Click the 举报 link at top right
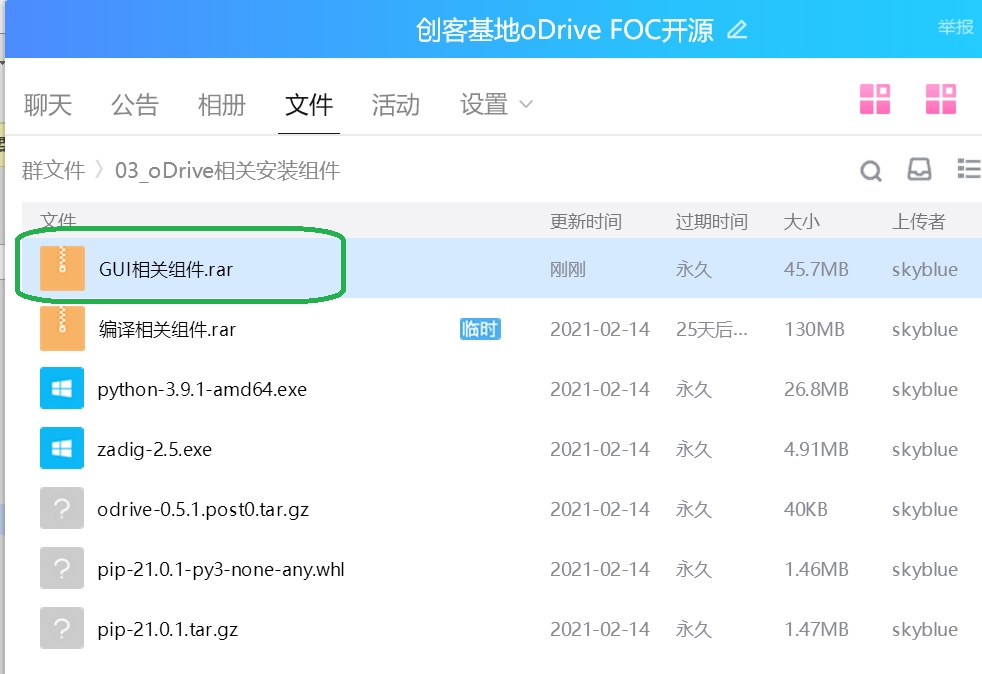The height and width of the screenshot is (674, 982). click(x=953, y=28)
